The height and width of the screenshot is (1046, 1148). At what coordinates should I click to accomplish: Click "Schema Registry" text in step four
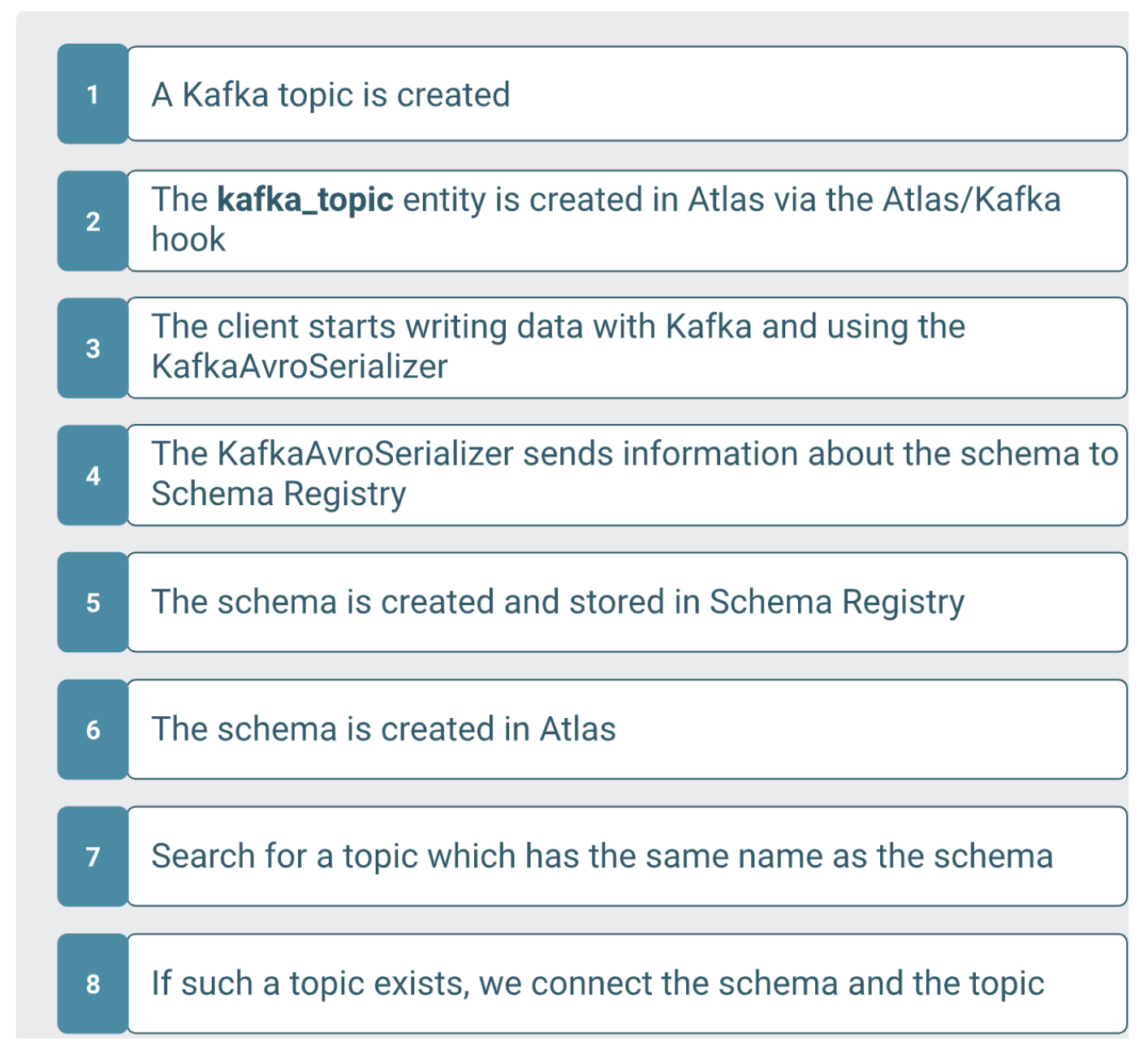pyautogui.click(x=278, y=495)
